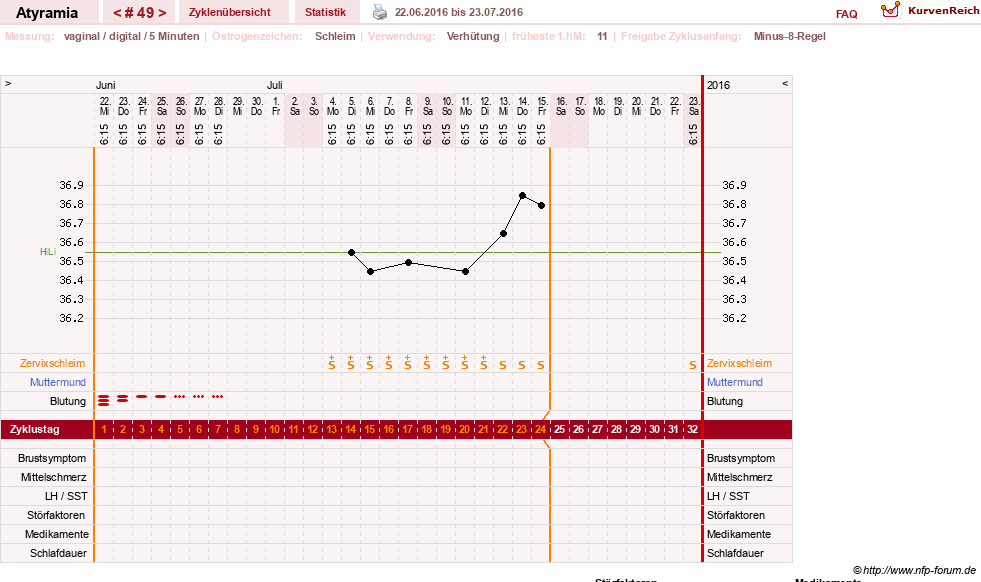Click the printer icon

click(x=380, y=12)
